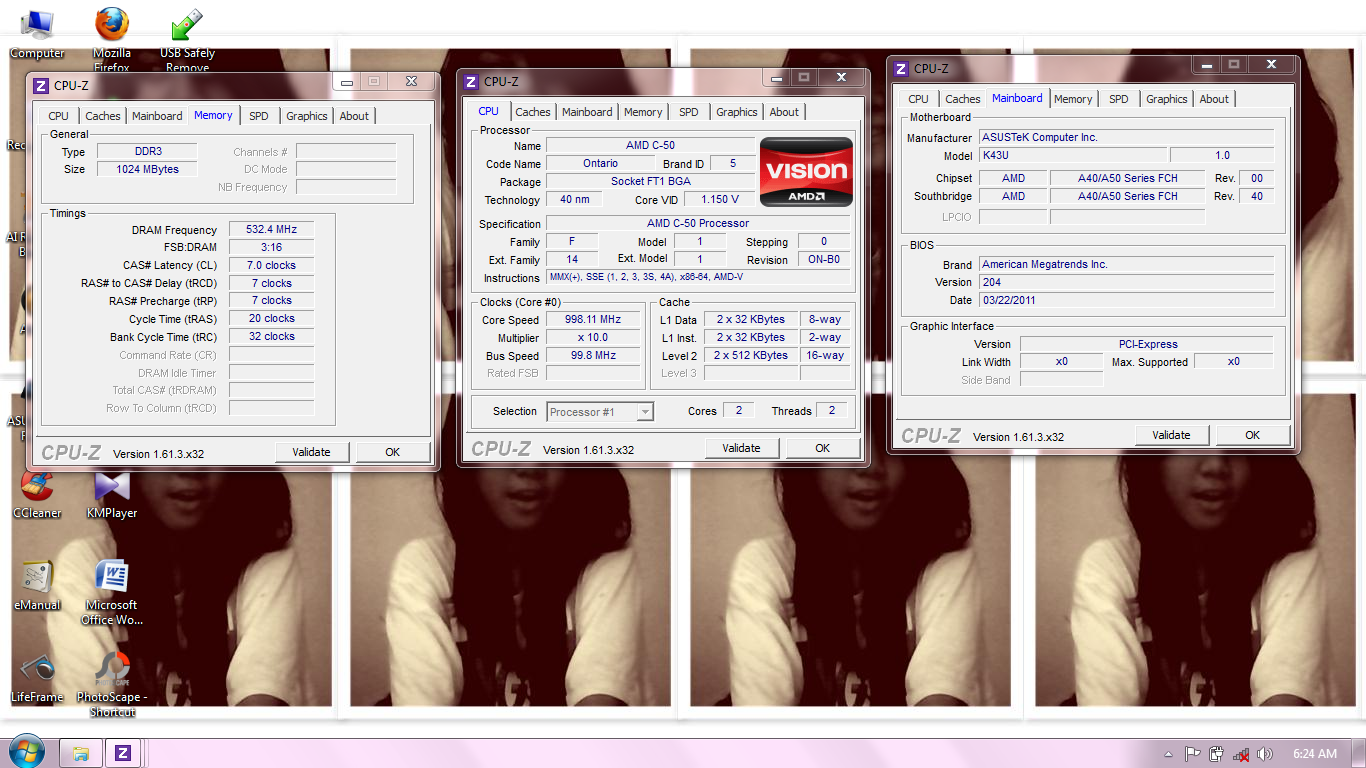Open About tab in the AMD C-50 processor CPU-Z window
The width and height of the screenshot is (1366, 768).
(784, 112)
